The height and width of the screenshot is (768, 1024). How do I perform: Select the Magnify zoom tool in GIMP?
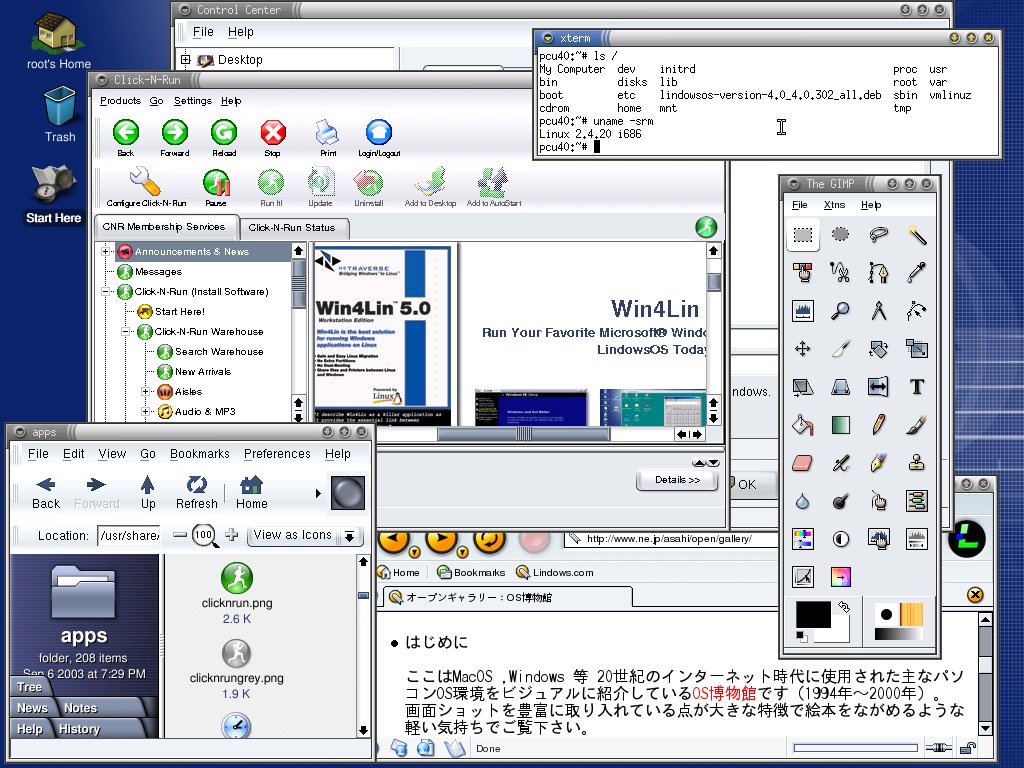click(x=840, y=311)
